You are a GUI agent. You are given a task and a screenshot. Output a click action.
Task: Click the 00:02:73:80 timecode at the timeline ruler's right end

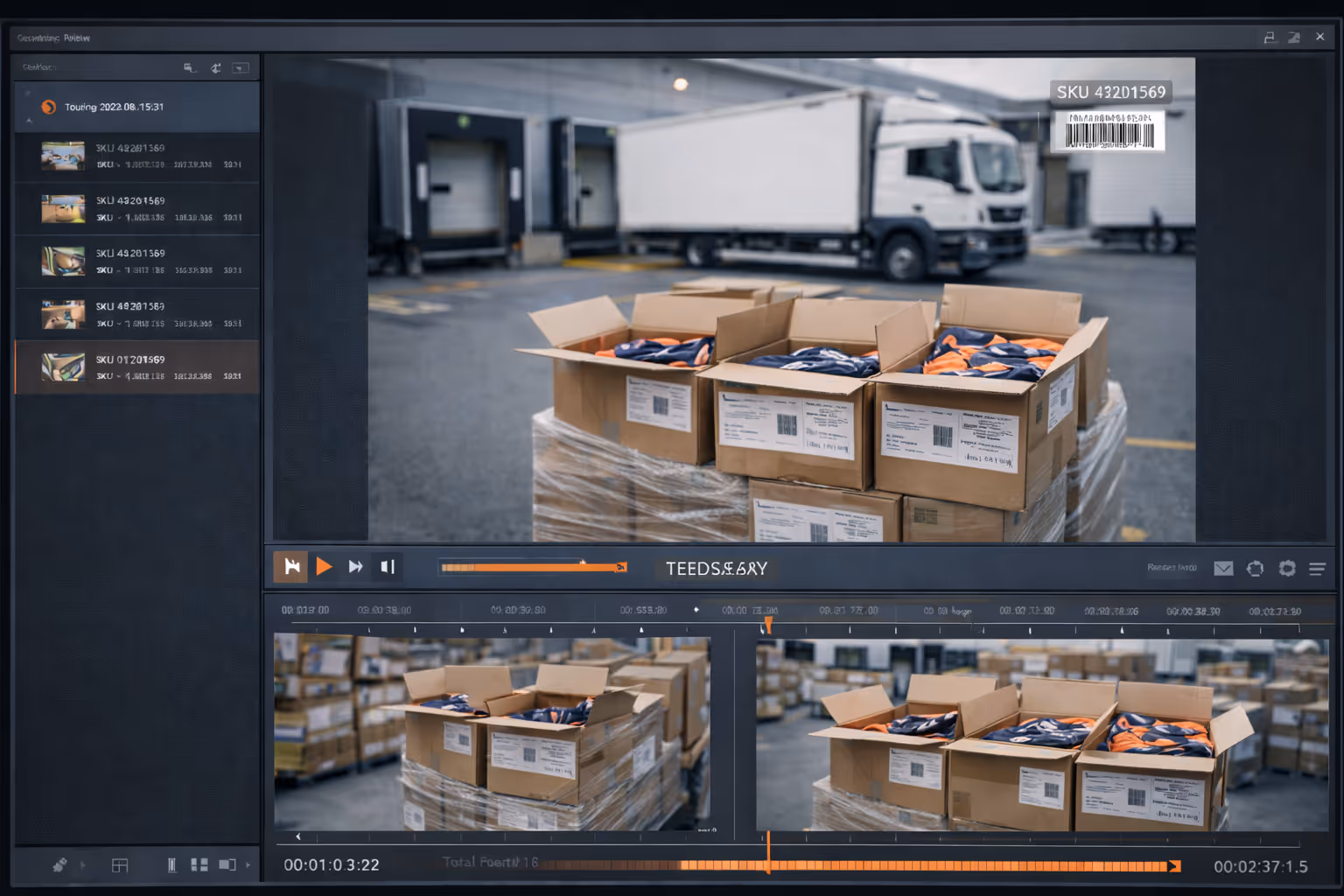(x=1275, y=612)
